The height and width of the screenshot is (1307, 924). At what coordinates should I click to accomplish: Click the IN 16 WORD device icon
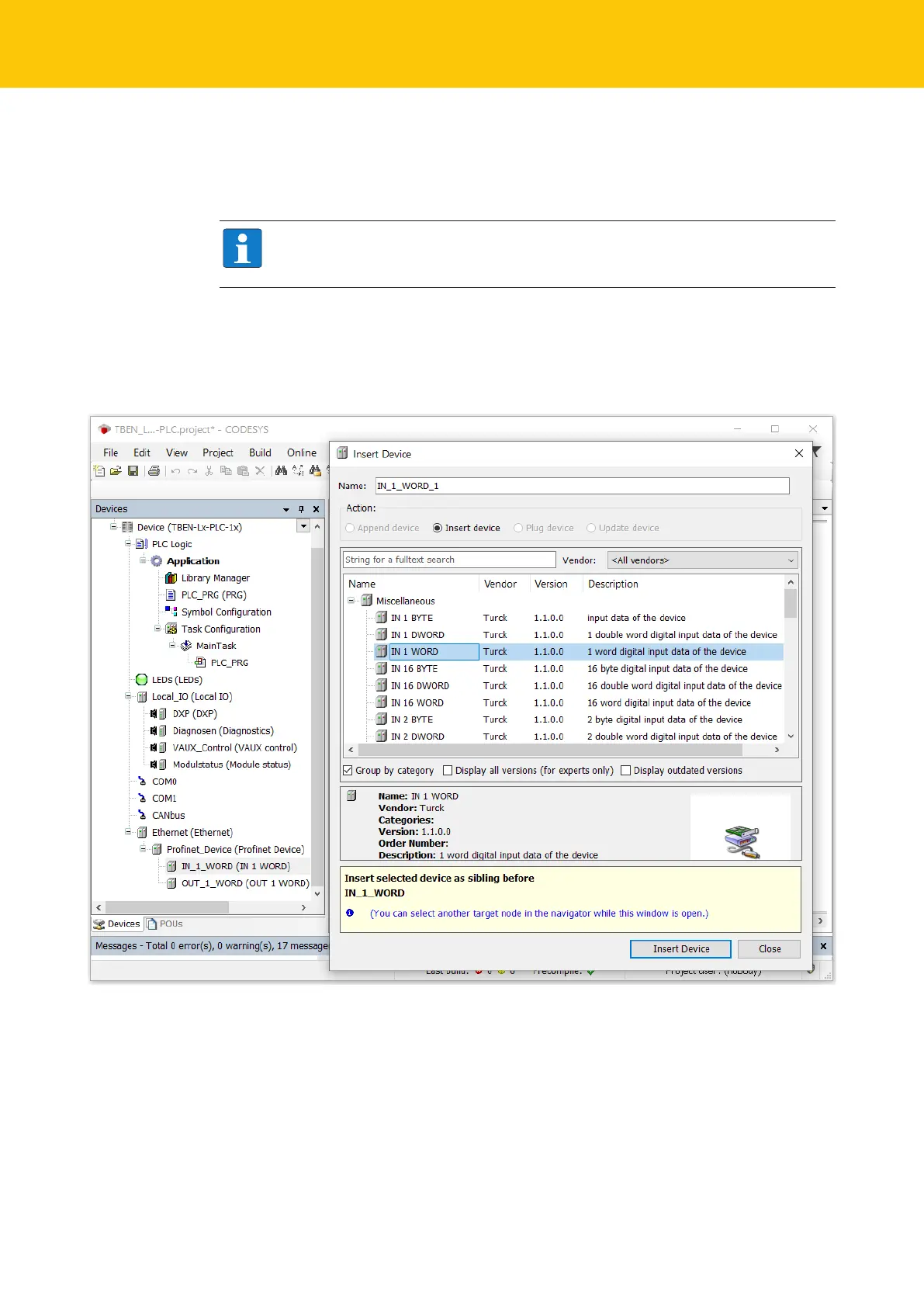(x=382, y=702)
